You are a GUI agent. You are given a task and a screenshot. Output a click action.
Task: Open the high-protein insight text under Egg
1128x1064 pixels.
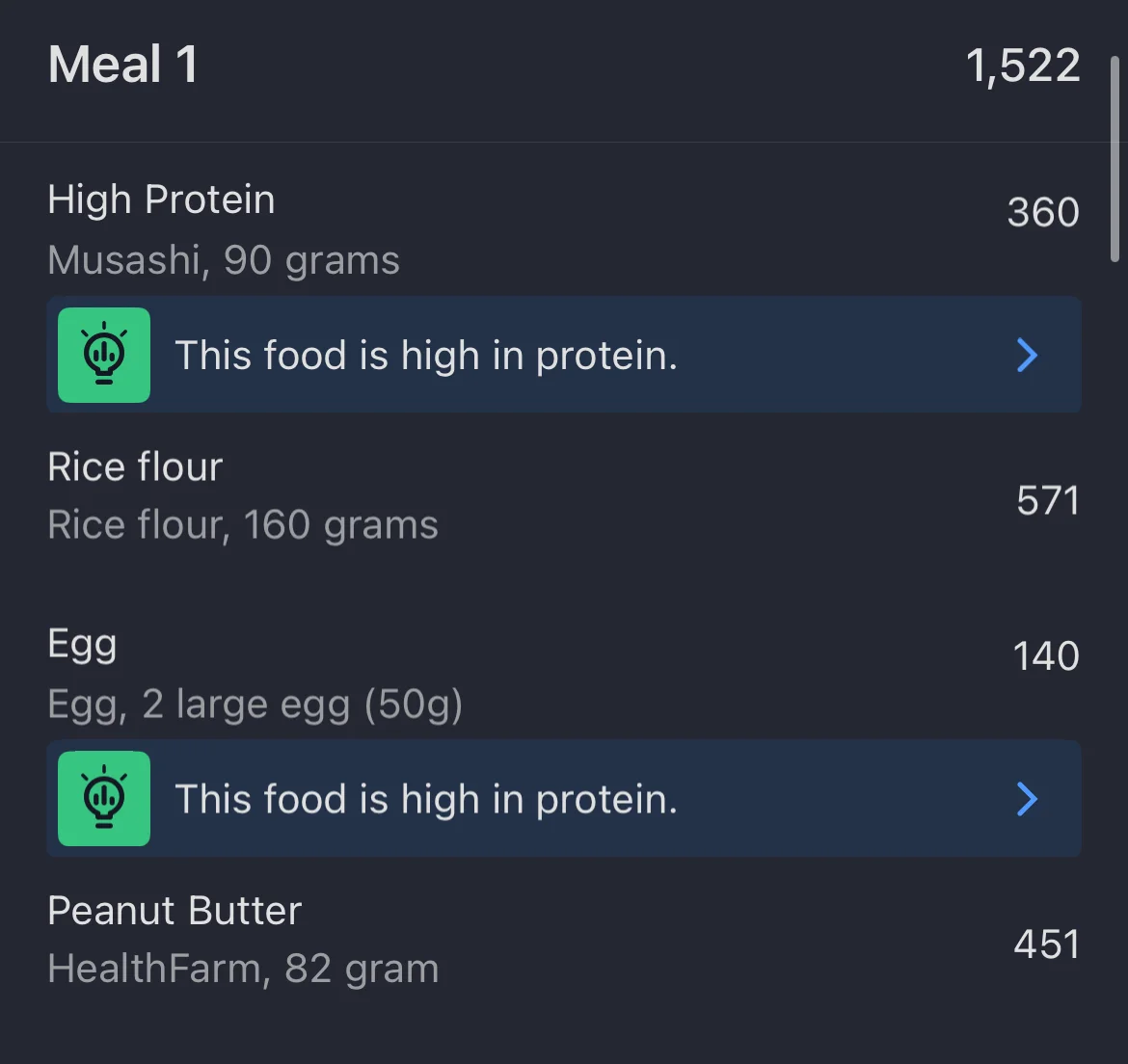(425, 799)
